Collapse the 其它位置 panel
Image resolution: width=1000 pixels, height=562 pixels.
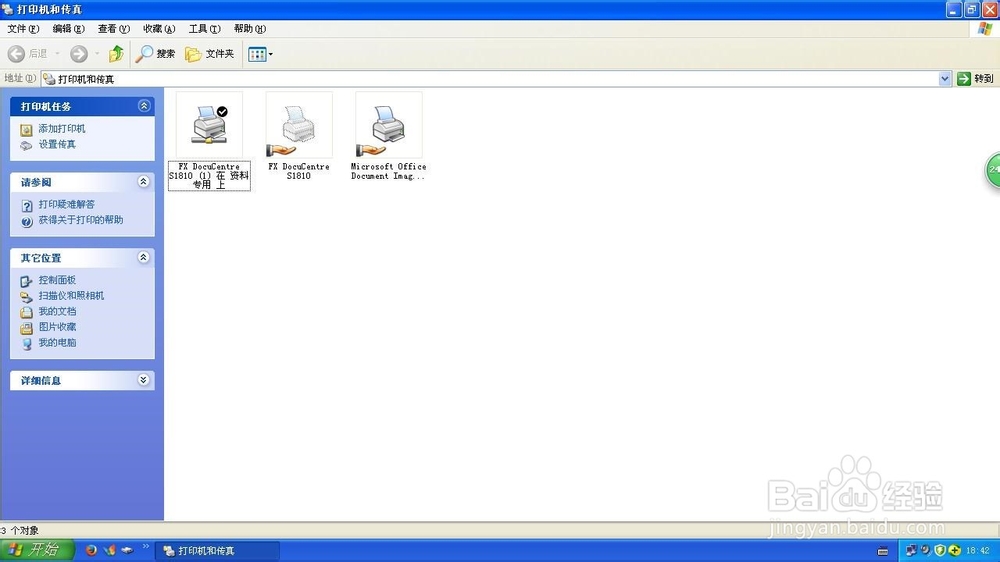click(143, 257)
